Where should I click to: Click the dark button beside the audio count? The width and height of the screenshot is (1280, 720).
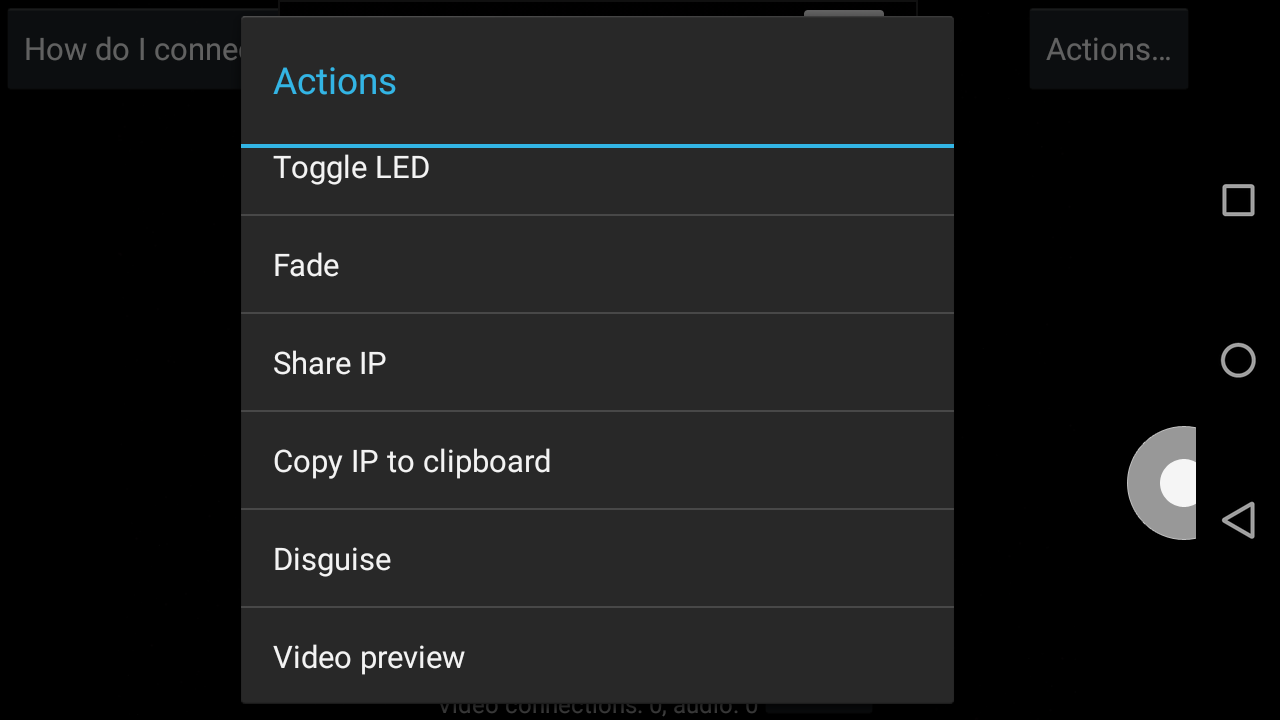tap(818, 709)
